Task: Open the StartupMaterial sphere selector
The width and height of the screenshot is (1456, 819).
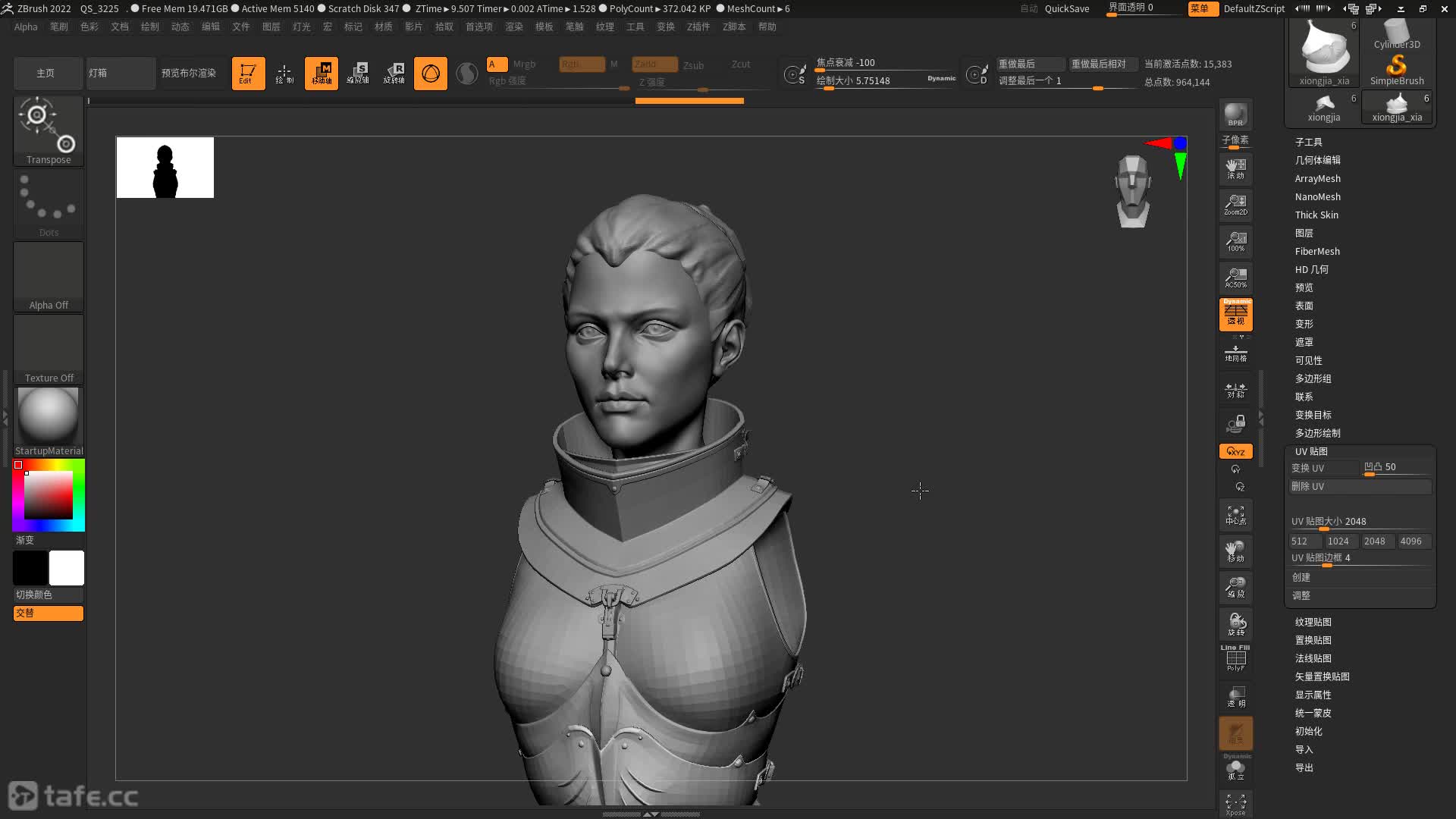Action: click(49, 422)
